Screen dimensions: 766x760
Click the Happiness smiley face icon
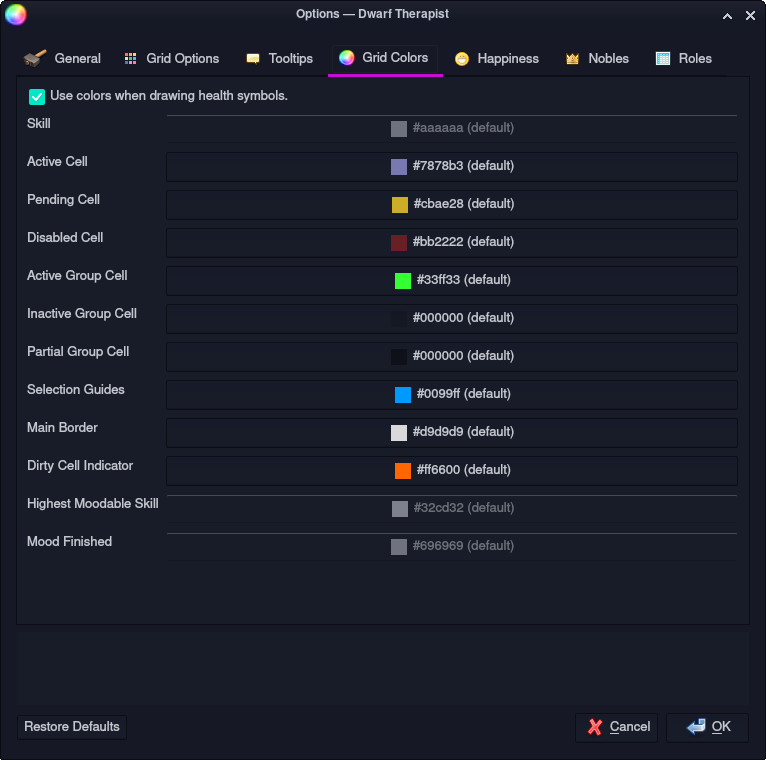coord(462,59)
